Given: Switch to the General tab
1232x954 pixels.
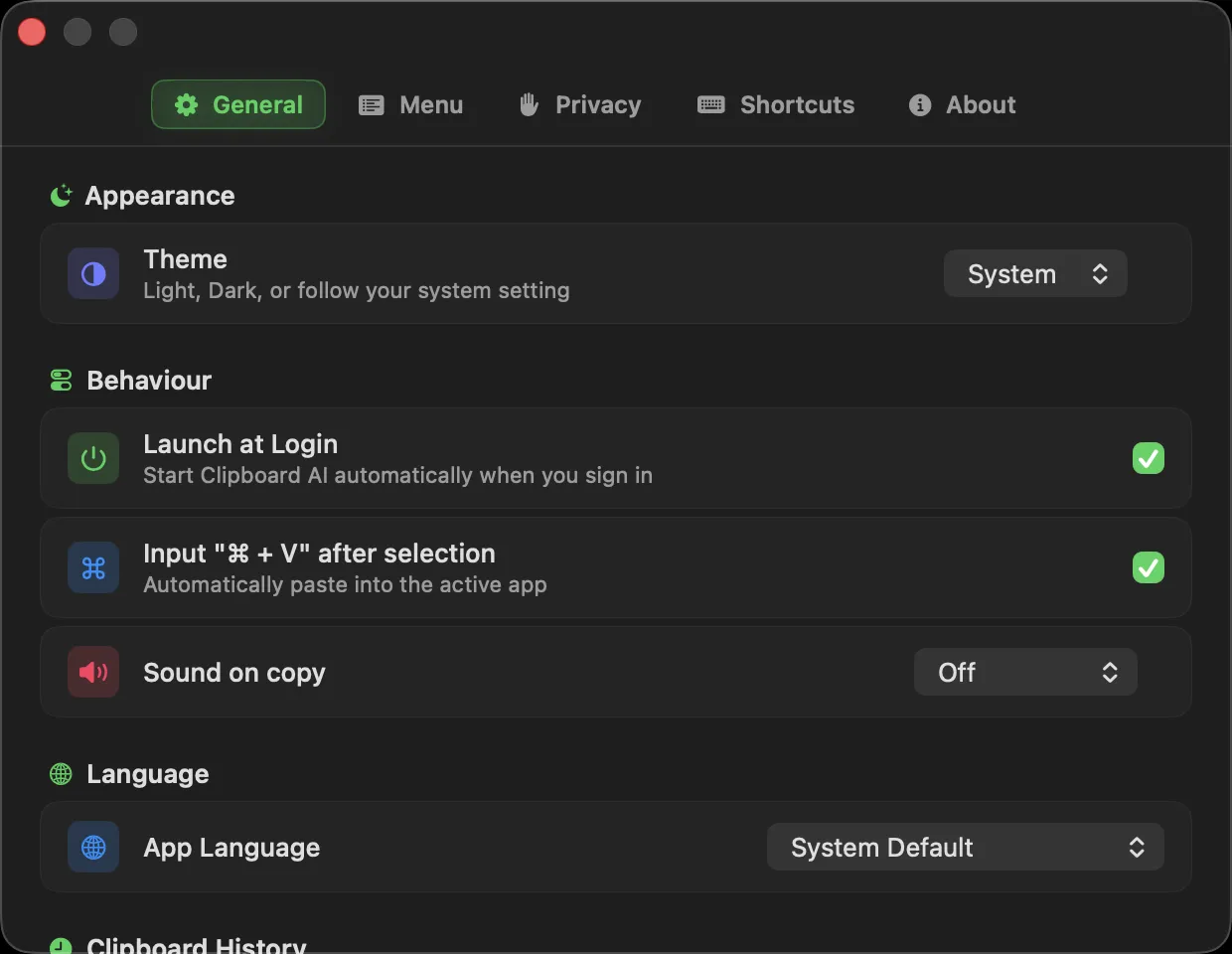Looking at the screenshot, I should coord(238,104).
